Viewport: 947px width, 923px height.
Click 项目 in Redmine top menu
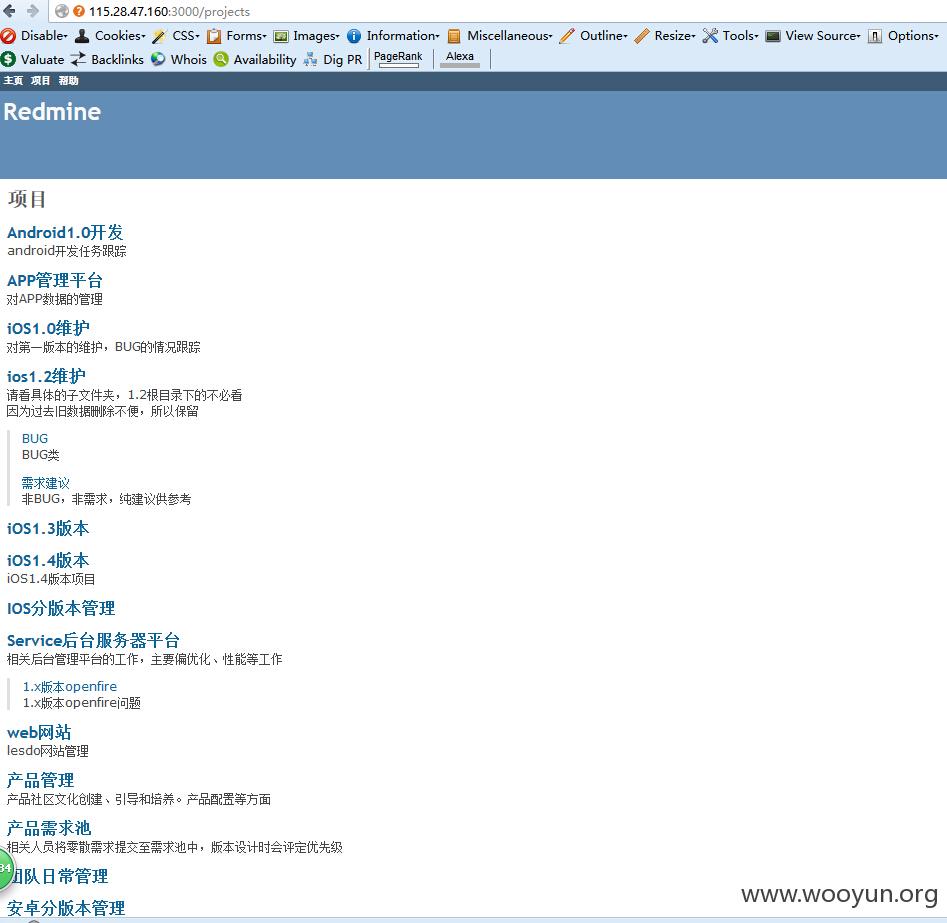40,80
